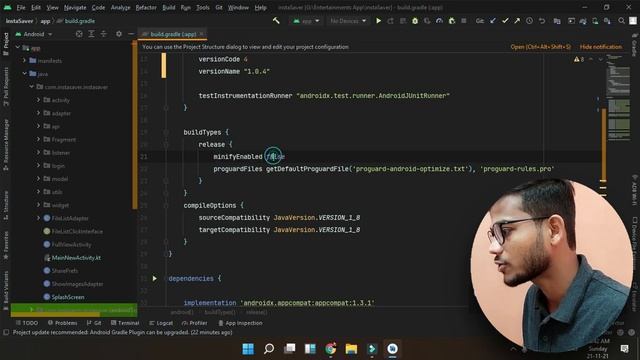Image resolution: width=640 pixels, height=360 pixels.
Task: Click the taskbar Search icon
Action: pyautogui.click(x=269, y=349)
